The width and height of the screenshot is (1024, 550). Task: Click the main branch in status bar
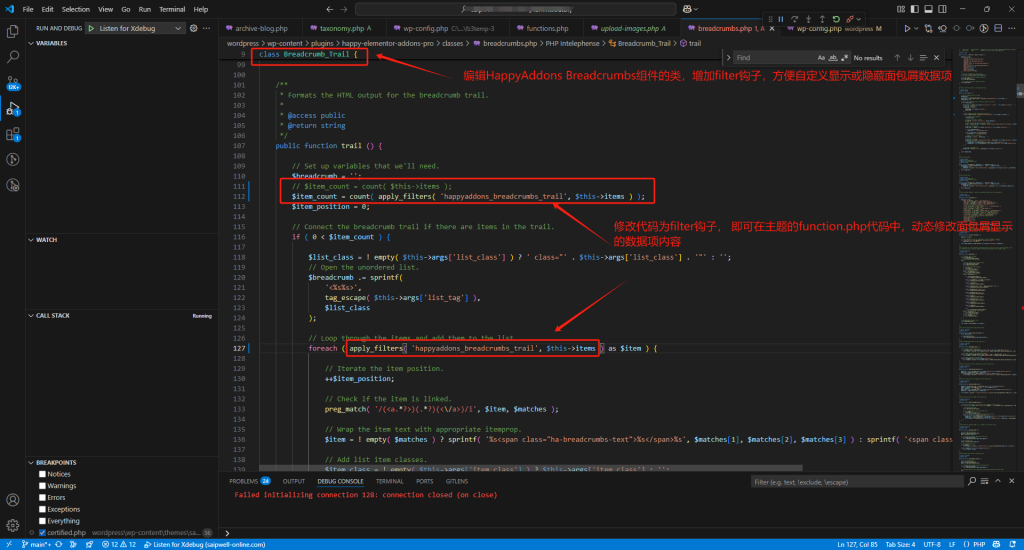(x=35, y=544)
